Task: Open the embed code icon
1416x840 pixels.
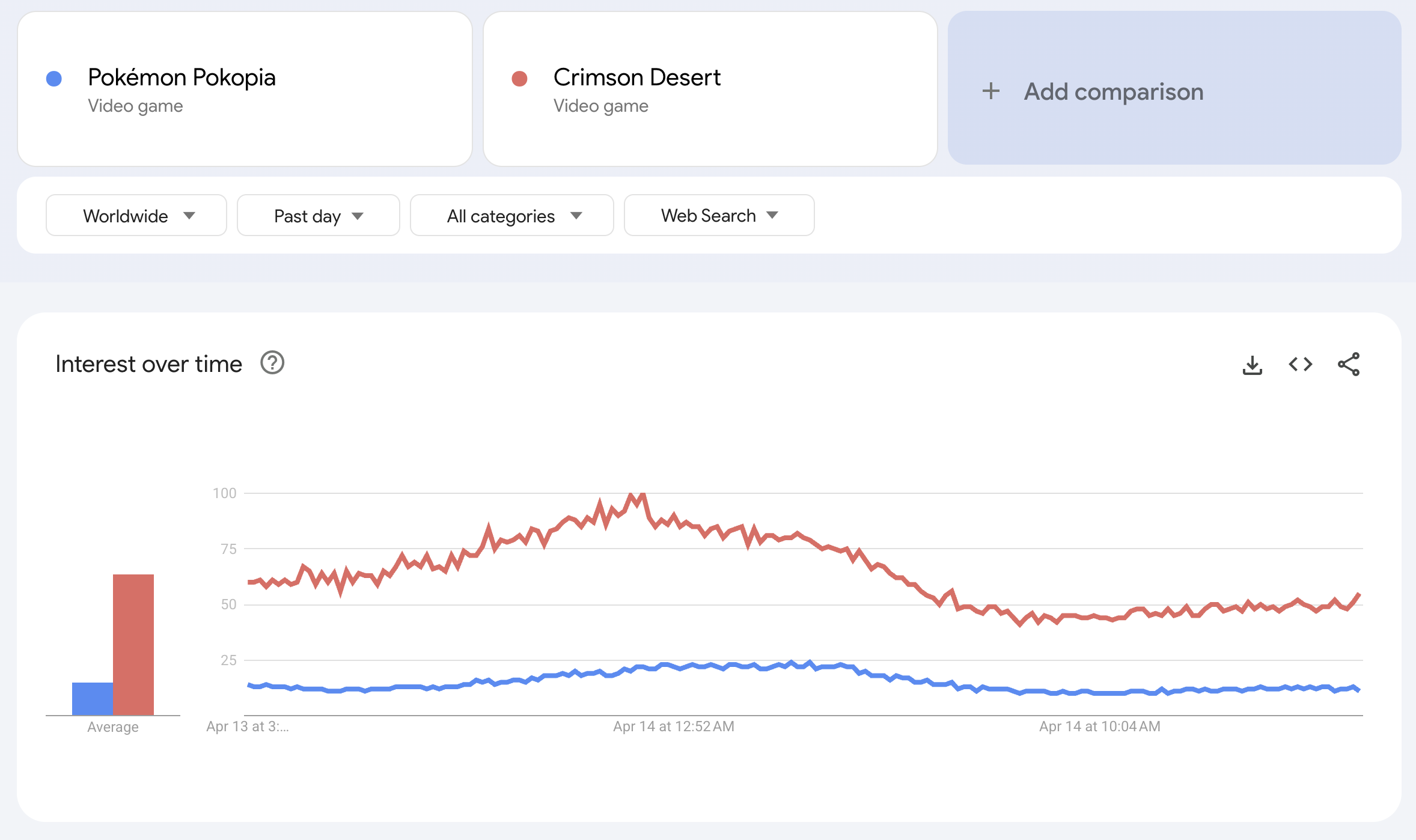Action: (x=1300, y=365)
